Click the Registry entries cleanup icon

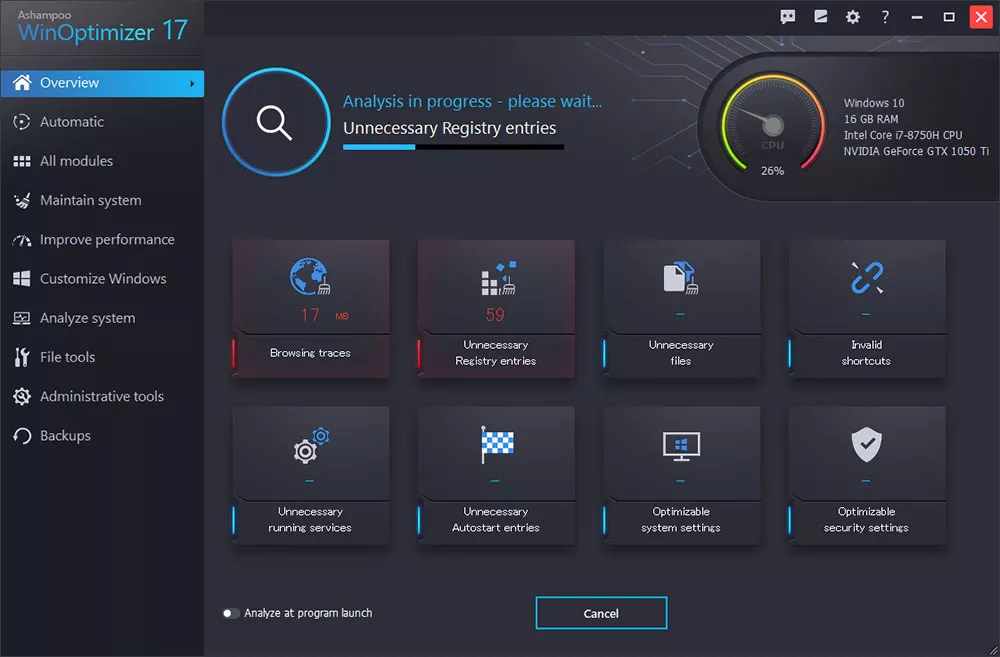(497, 277)
